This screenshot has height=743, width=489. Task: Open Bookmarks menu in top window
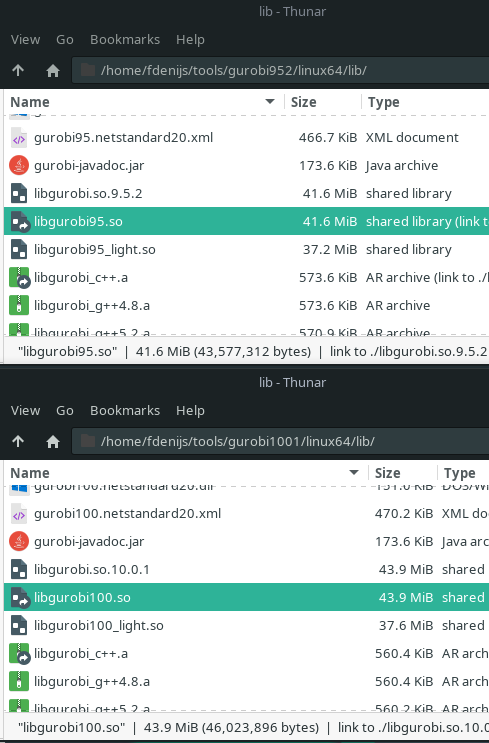[125, 39]
